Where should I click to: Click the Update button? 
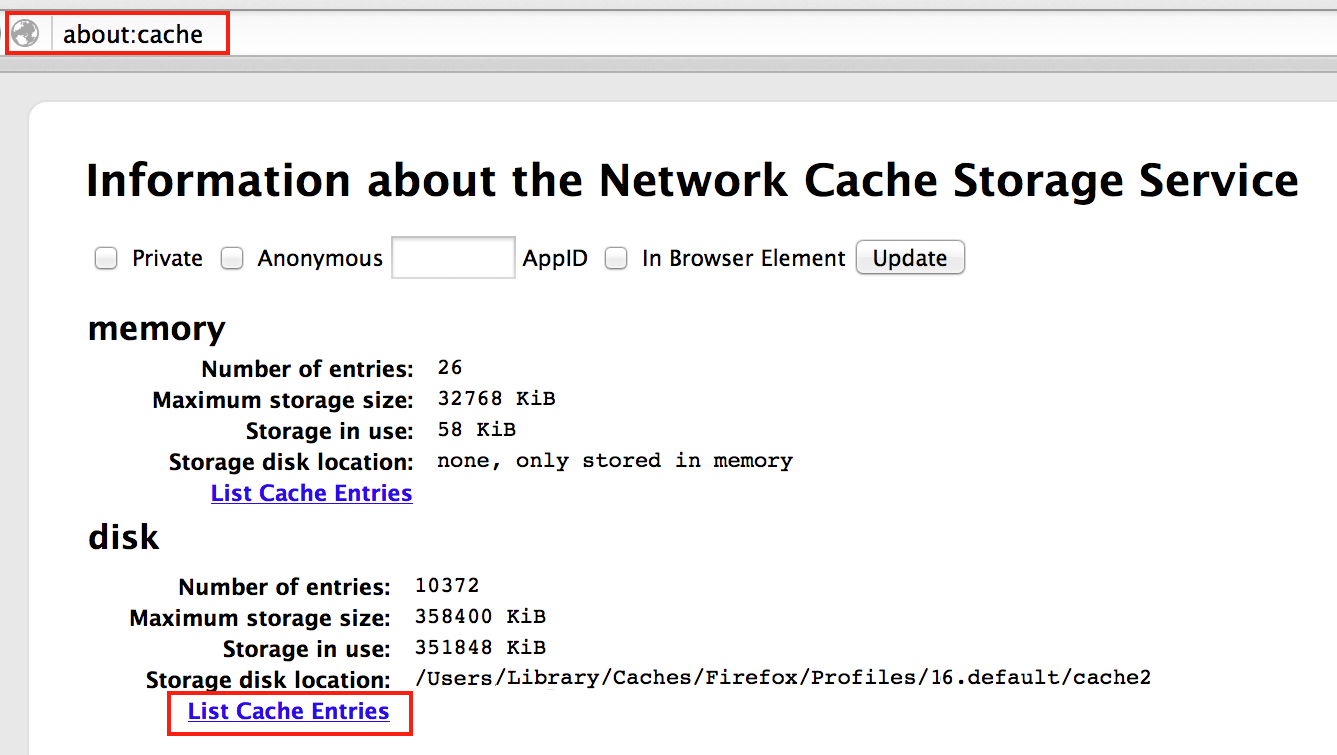pos(908,257)
